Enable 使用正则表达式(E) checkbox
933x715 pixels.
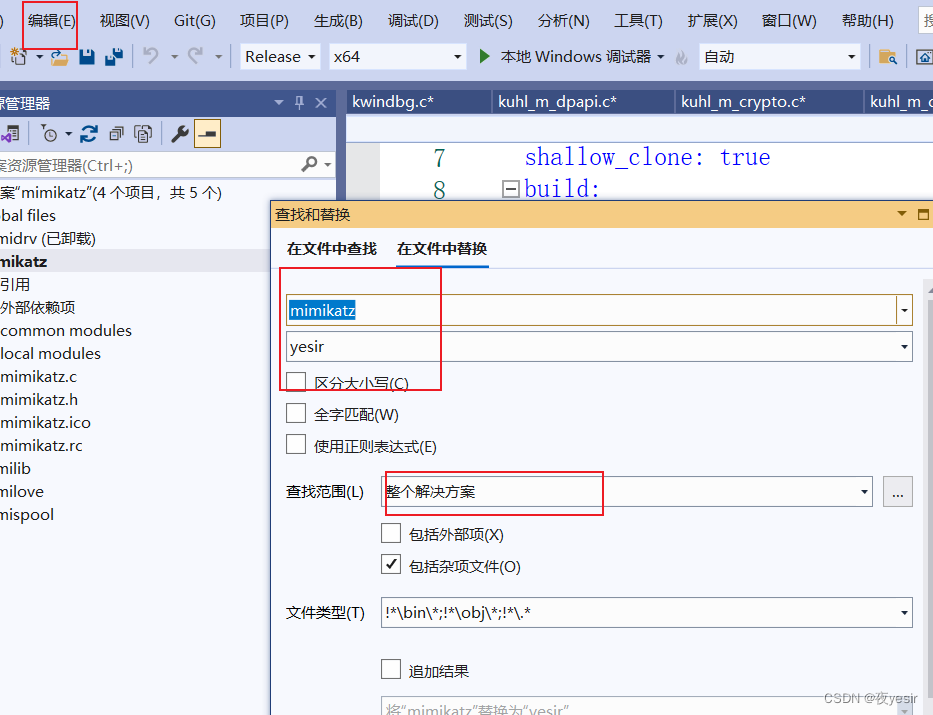[x=296, y=444]
